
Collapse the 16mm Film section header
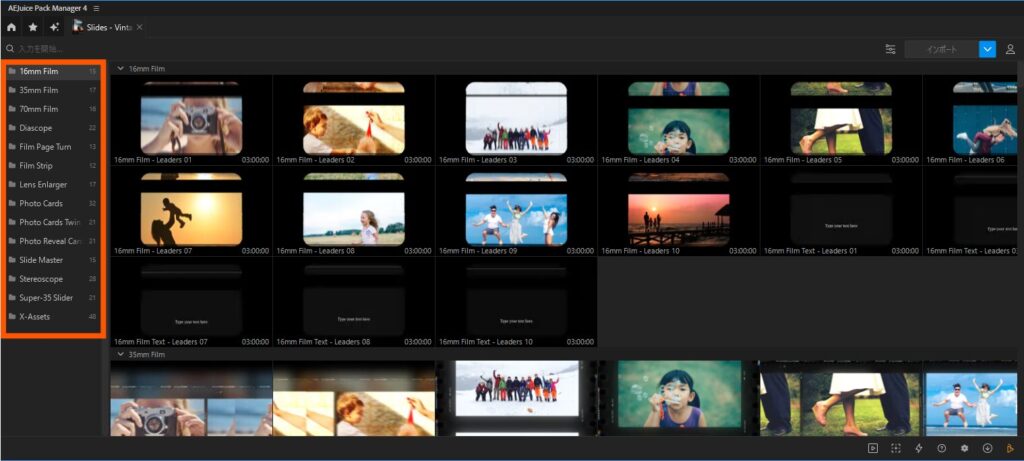pos(121,69)
